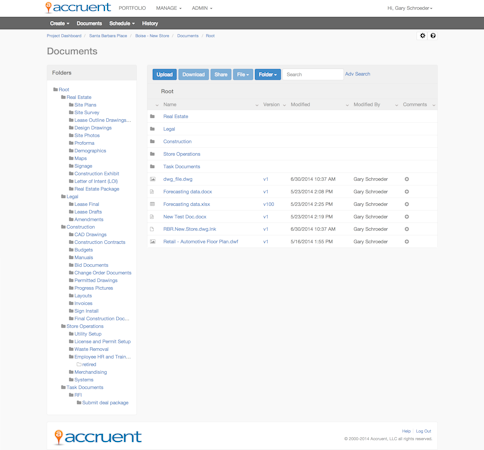Click spreadsheet icon for Forecasting data.xlsx
Viewport: 484px width, 450px height.
pyautogui.click(x=152, y=204)
